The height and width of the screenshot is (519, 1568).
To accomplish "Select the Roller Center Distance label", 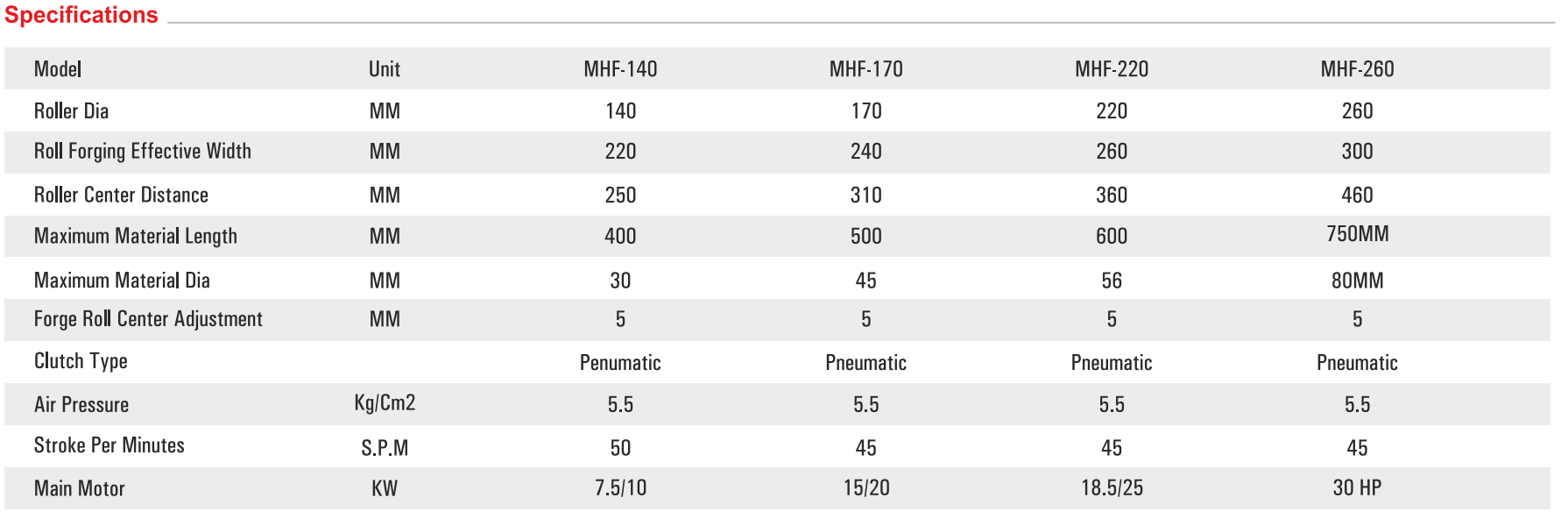I will pyautogui.click(x=121, y=195).
